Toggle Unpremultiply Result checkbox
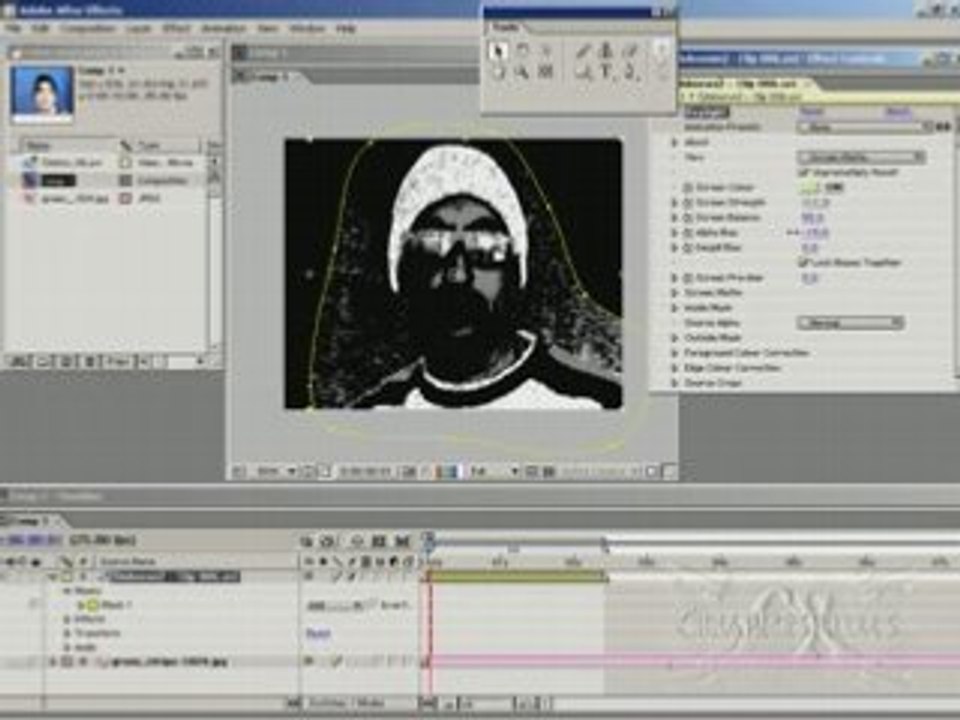 click(803, 172)
